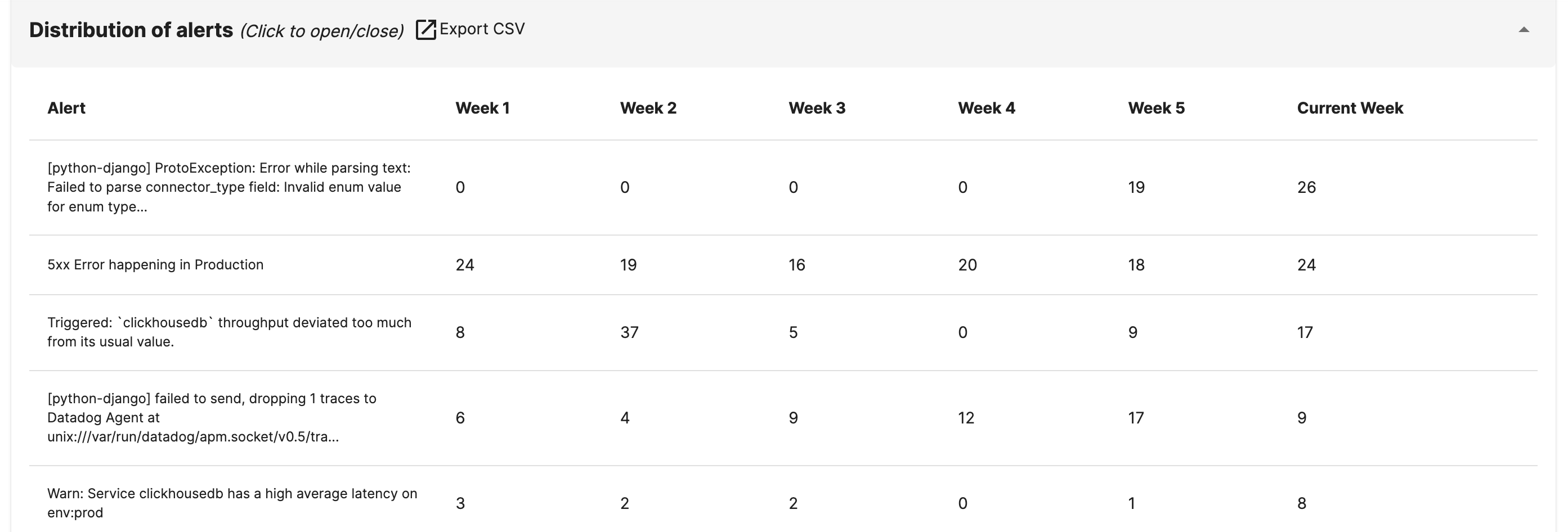Select the clickhousedb high average latency row
1568x532 pixels.
click(x=232, y=503)
